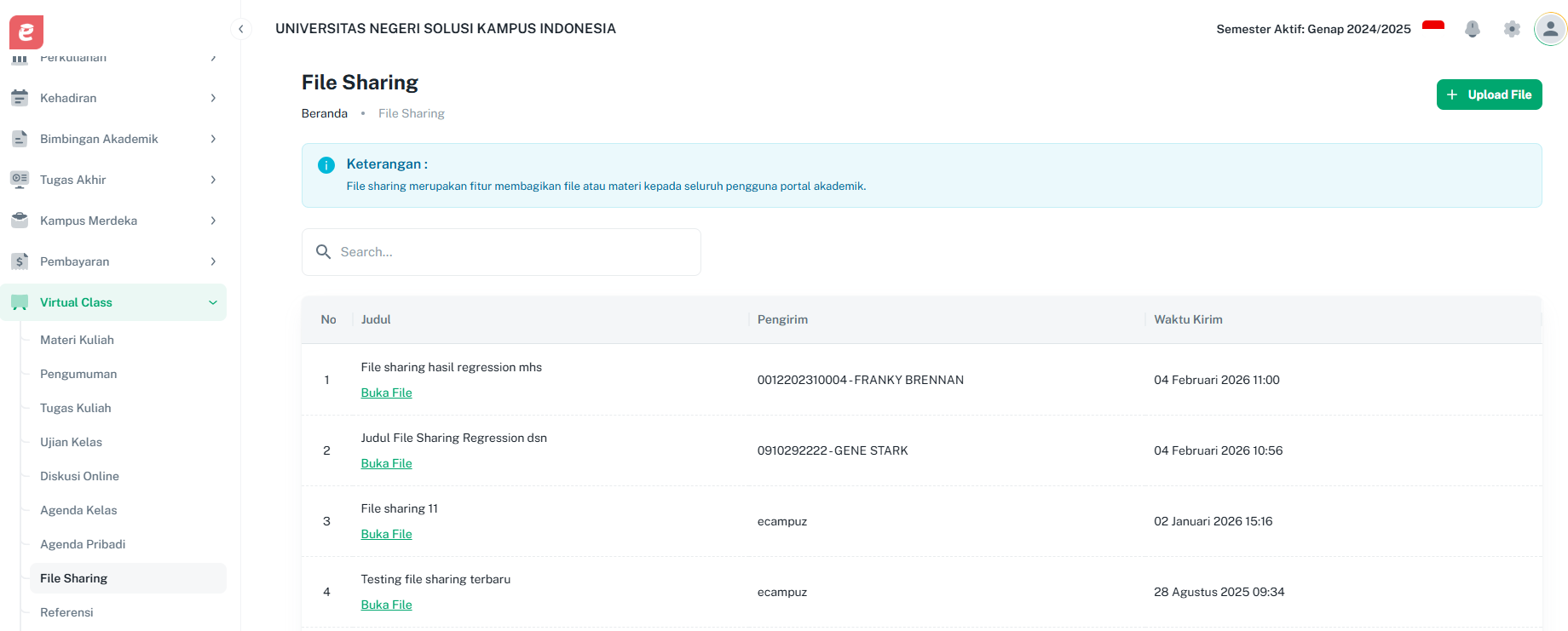Click the Judul column header
This screenshot has height=631, width=1568.
coord(376,319)
